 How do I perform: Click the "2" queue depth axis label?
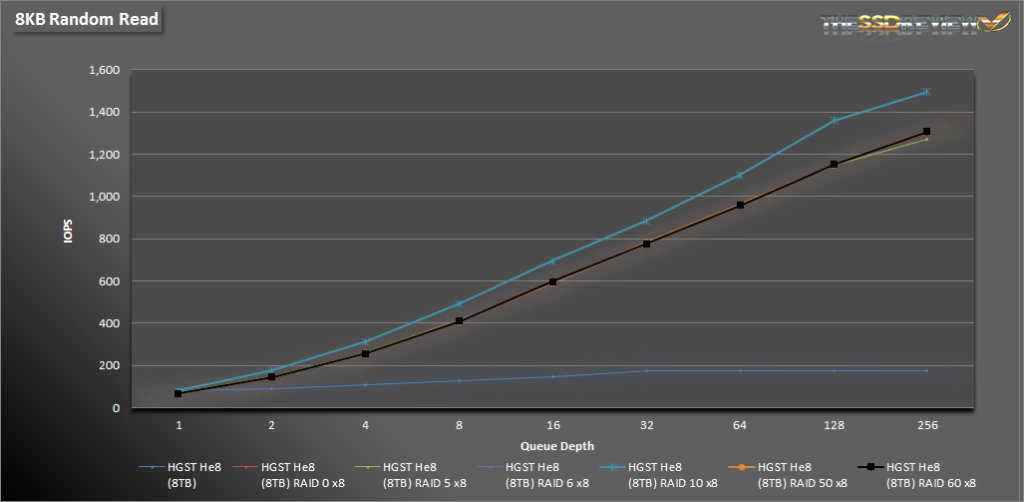tap(271, 425)
